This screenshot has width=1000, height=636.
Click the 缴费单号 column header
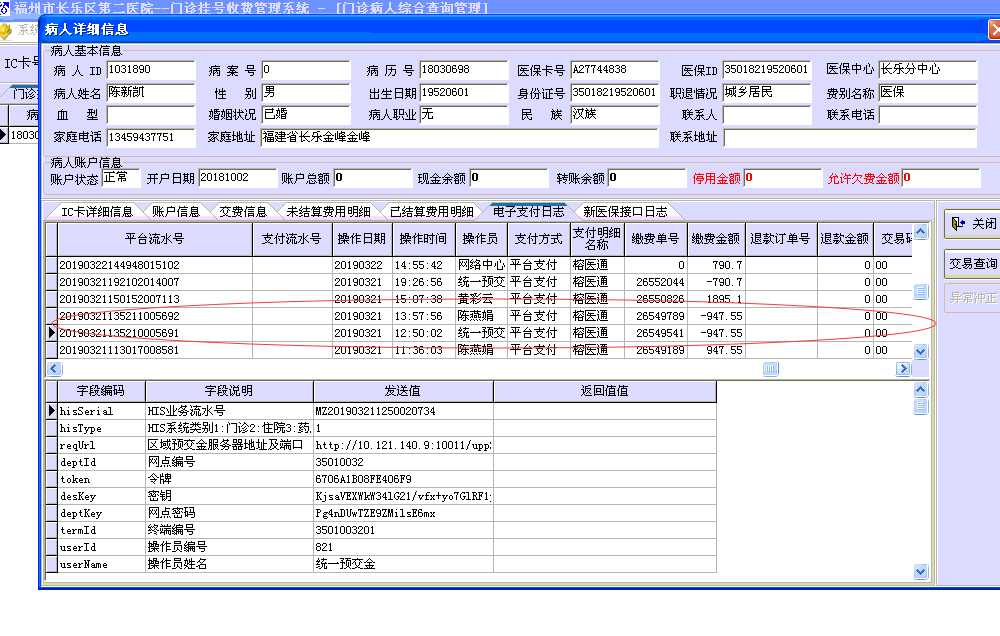(x=656, y=239)
